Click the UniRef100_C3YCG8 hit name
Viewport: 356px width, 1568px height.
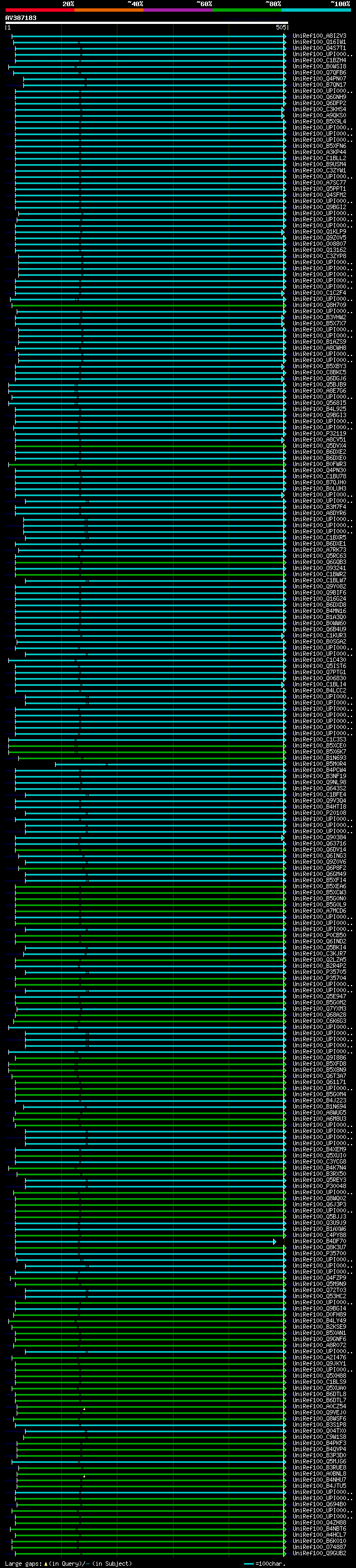(x=319, y=1161)
